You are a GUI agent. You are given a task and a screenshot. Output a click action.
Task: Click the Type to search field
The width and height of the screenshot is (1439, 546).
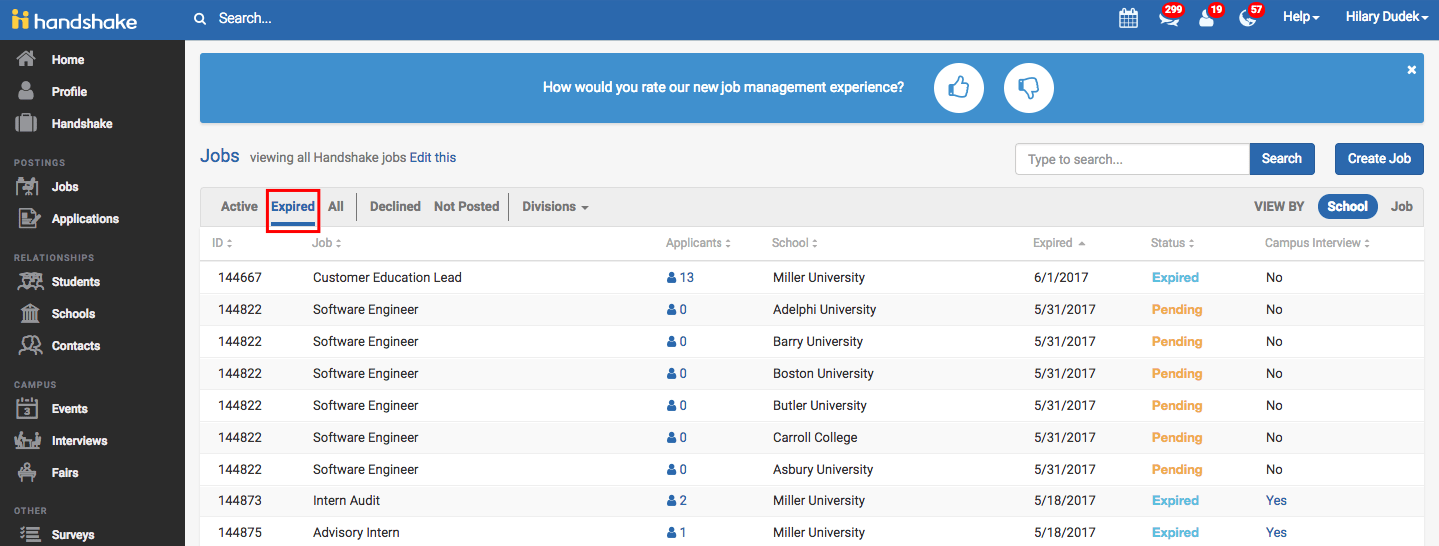[1132, 159]
